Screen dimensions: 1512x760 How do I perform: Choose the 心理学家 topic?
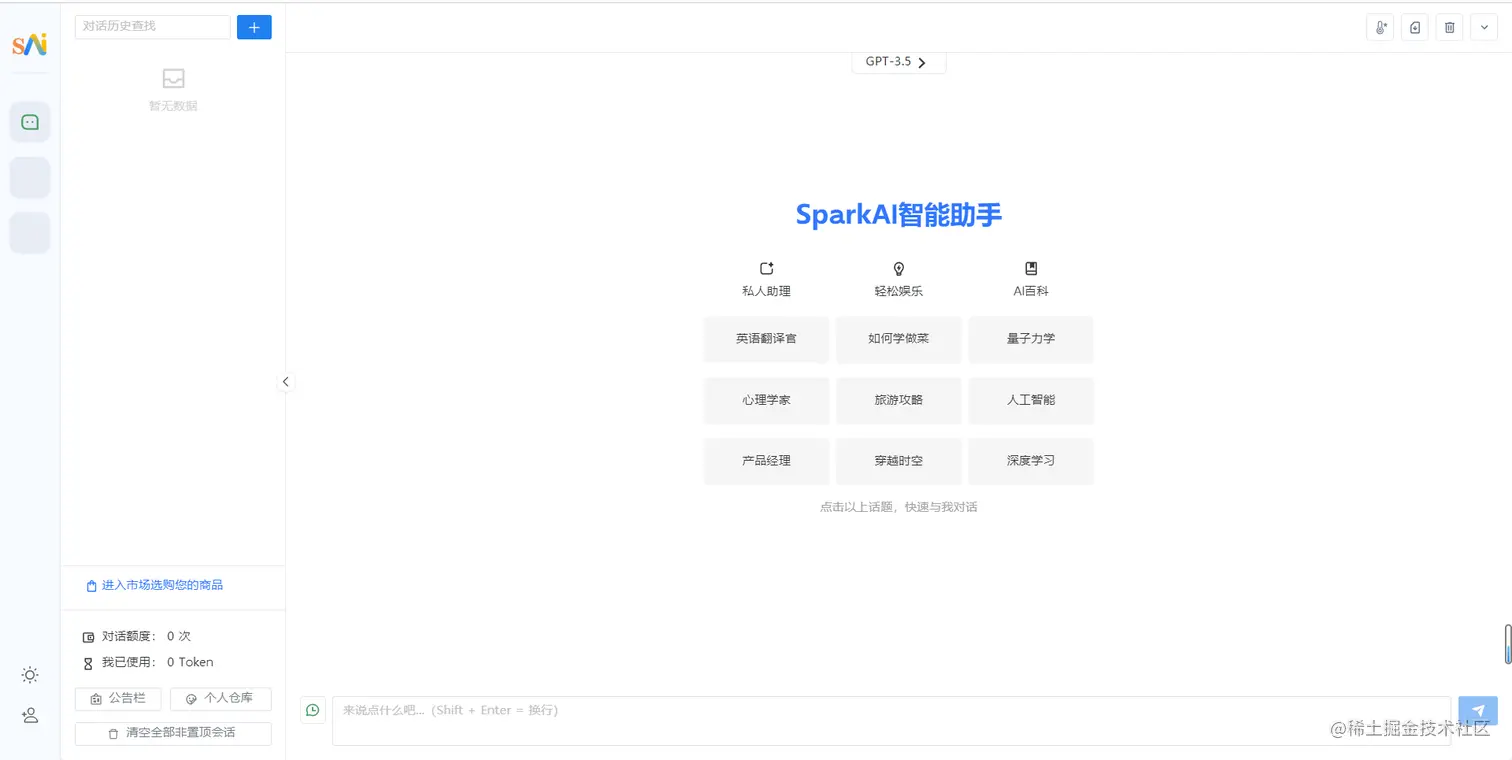pyautogui.click(x=766, y=400)
